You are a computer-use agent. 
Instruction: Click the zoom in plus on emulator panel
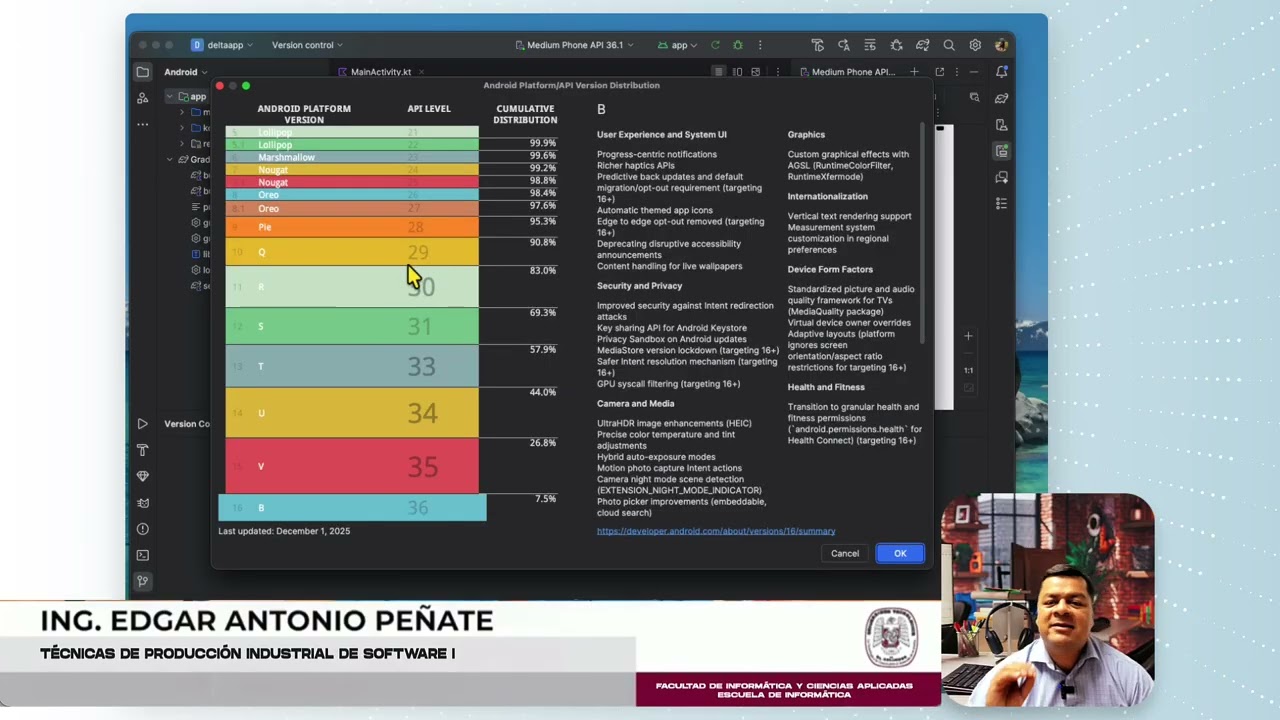pos(968,336)
